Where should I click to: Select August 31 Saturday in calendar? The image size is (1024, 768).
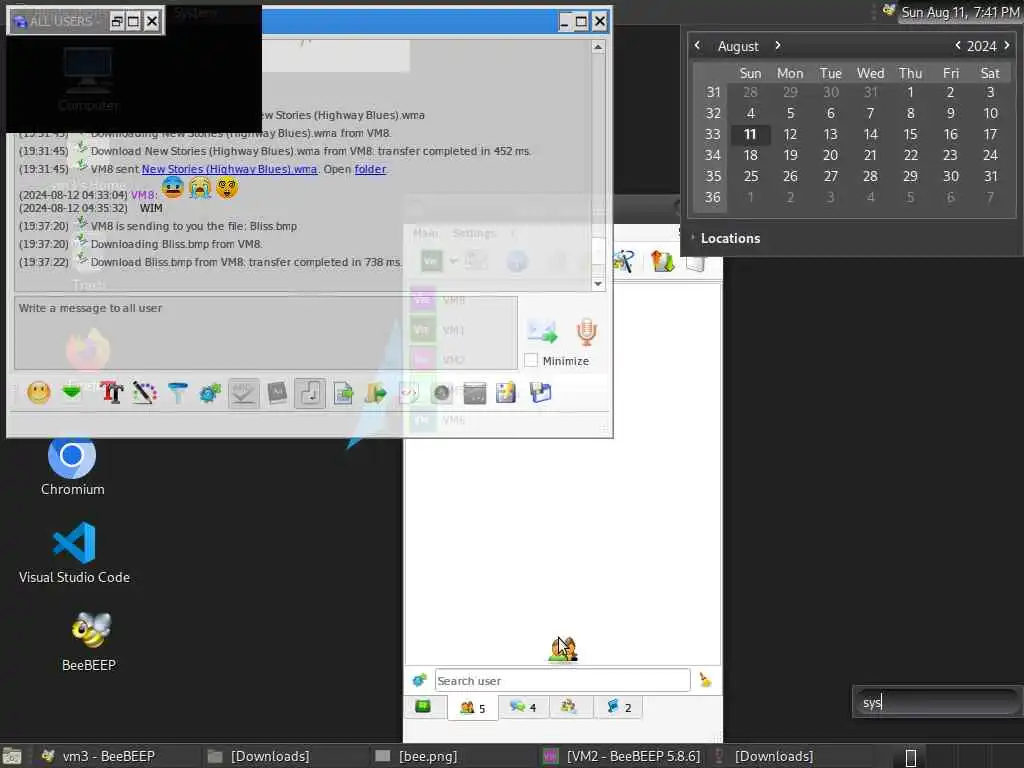(991, 176)
